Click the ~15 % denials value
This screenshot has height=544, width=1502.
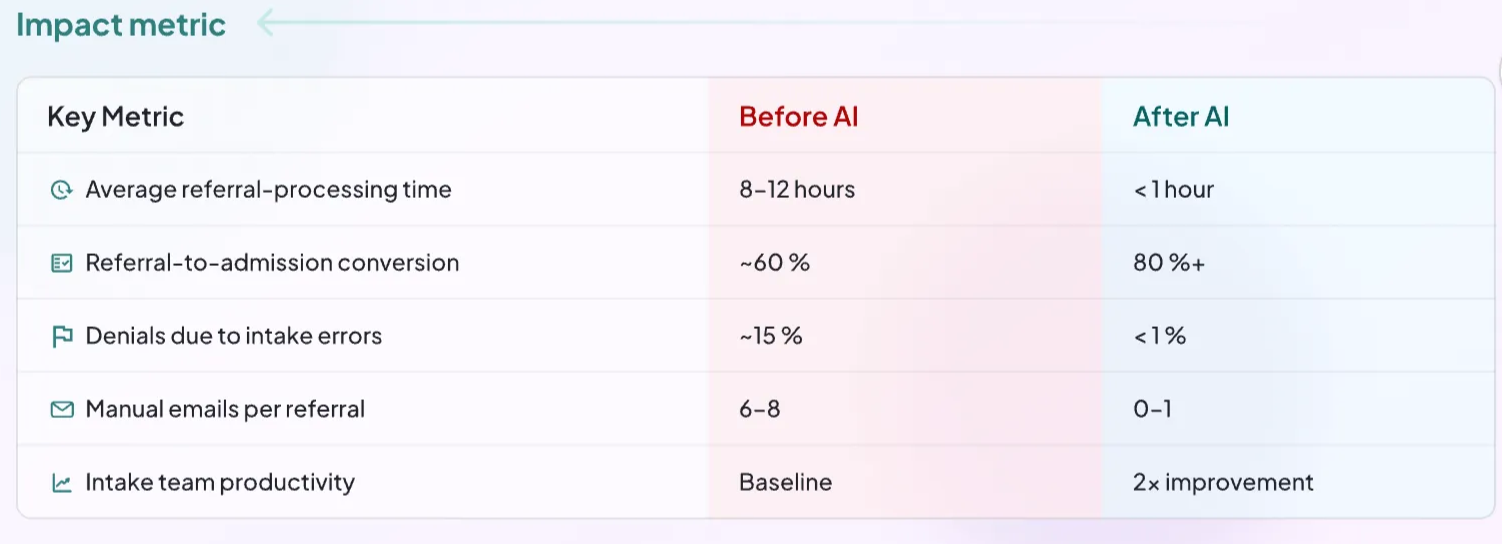coord(771,336)
